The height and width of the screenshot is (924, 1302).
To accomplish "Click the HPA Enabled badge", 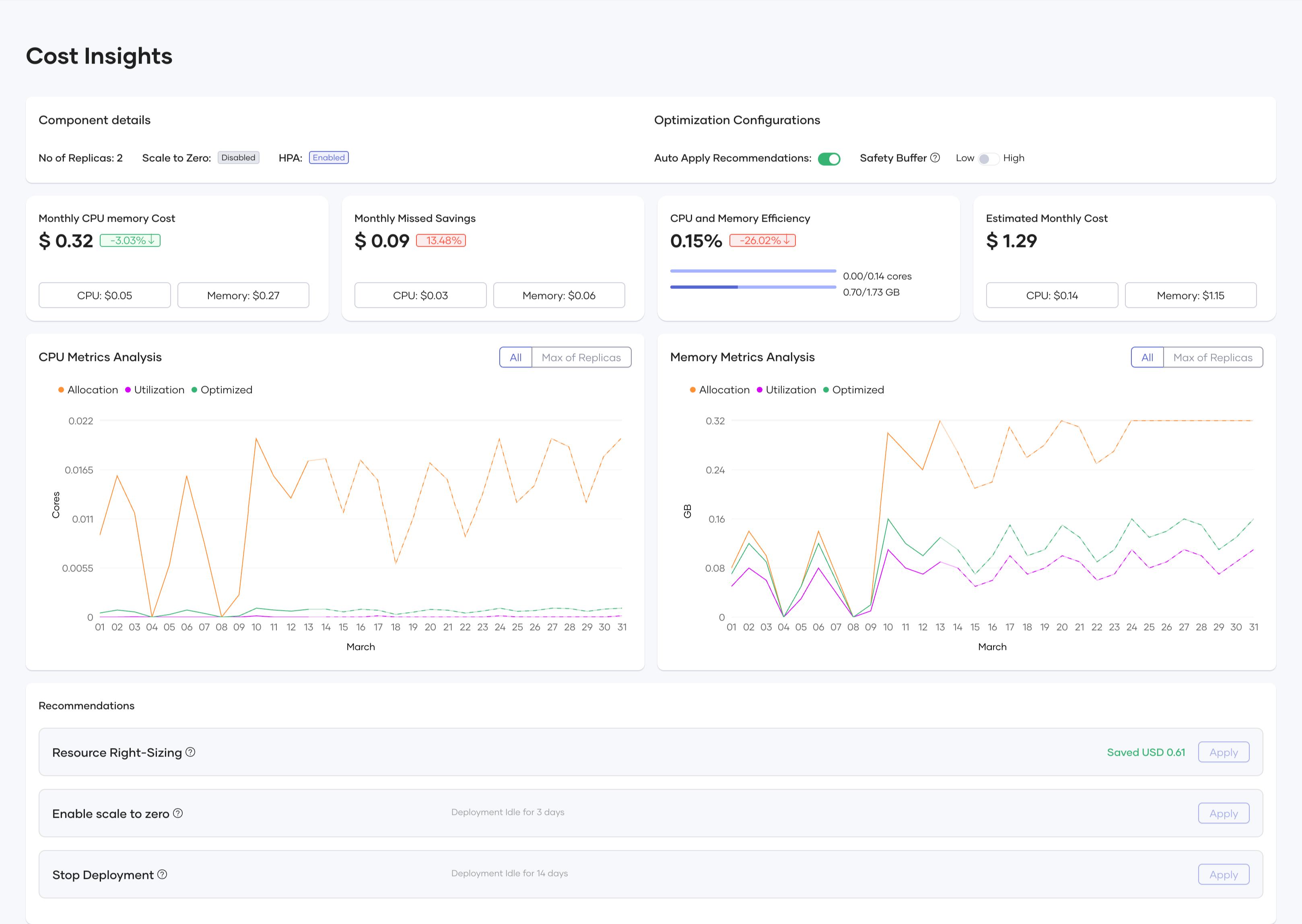I will (x=329, y=157).
